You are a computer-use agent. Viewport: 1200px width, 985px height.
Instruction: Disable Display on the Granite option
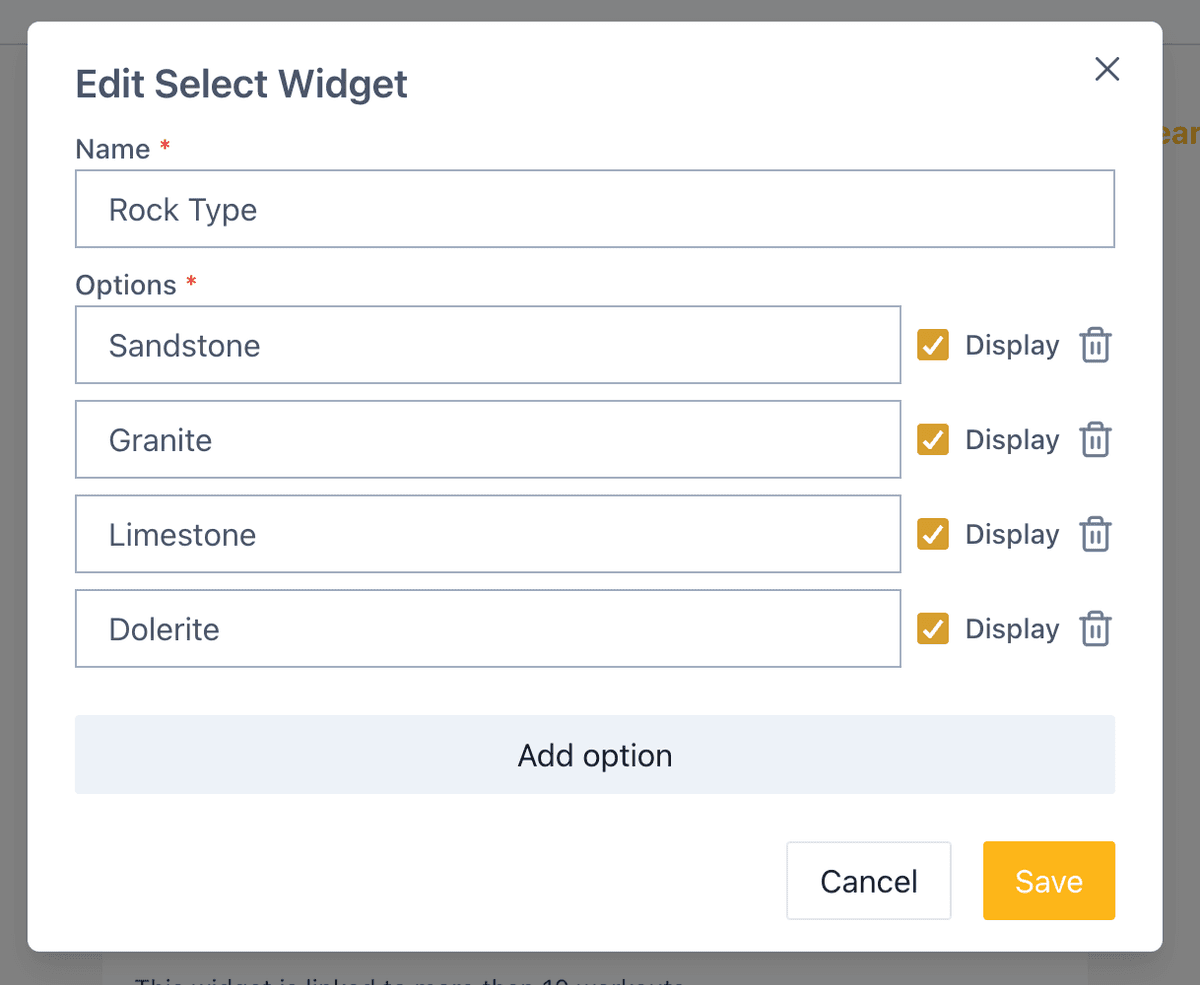[932, 439]
